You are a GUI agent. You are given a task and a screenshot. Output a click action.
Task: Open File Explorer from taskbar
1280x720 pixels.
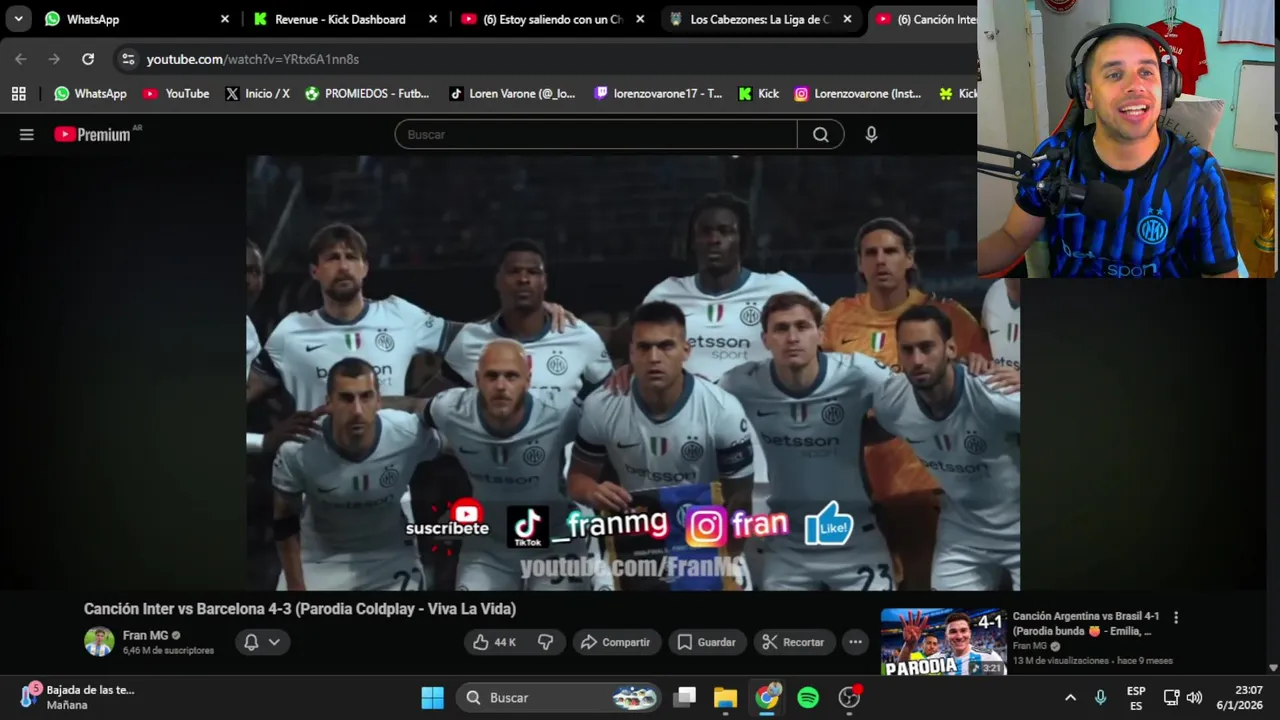[725, 697]
